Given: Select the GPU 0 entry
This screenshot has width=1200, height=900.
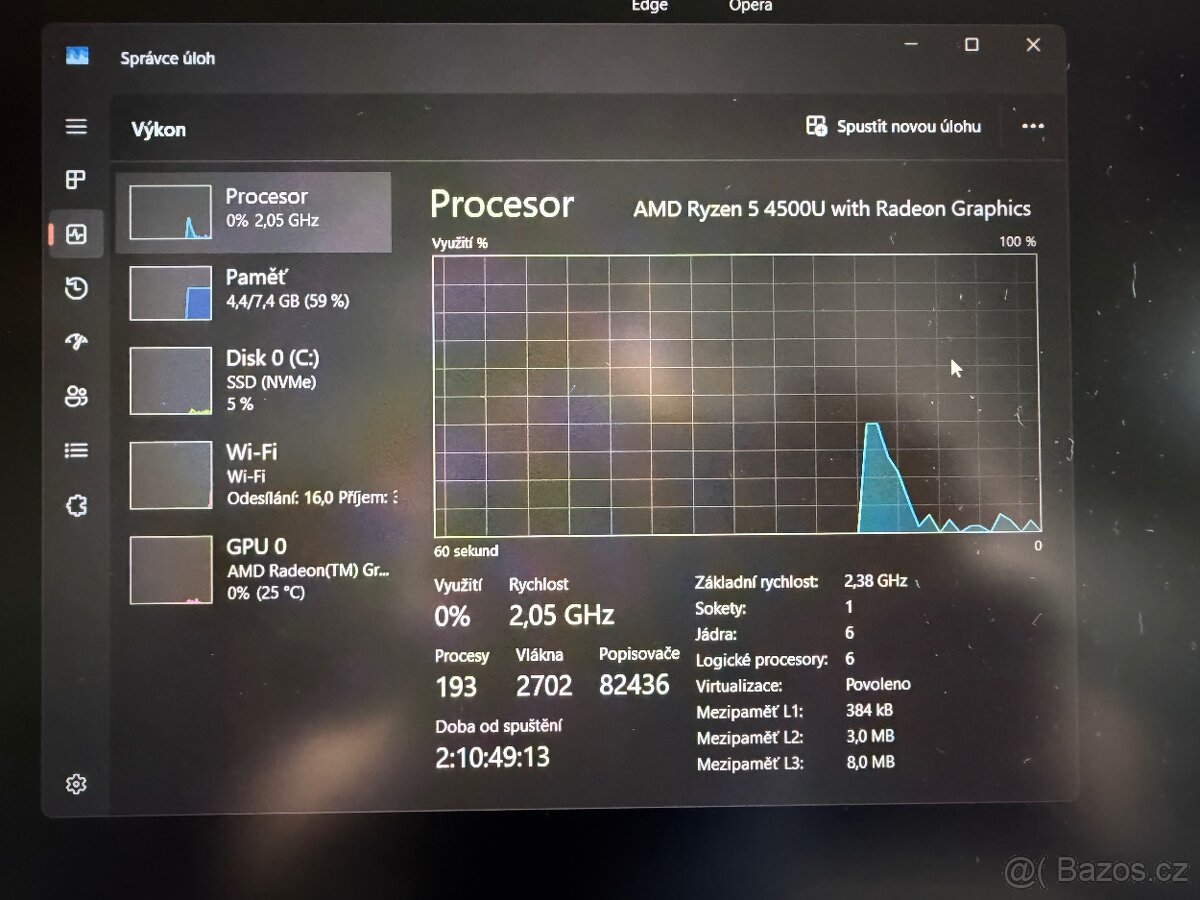Looking at the screenshot, I should coord(255,568).
